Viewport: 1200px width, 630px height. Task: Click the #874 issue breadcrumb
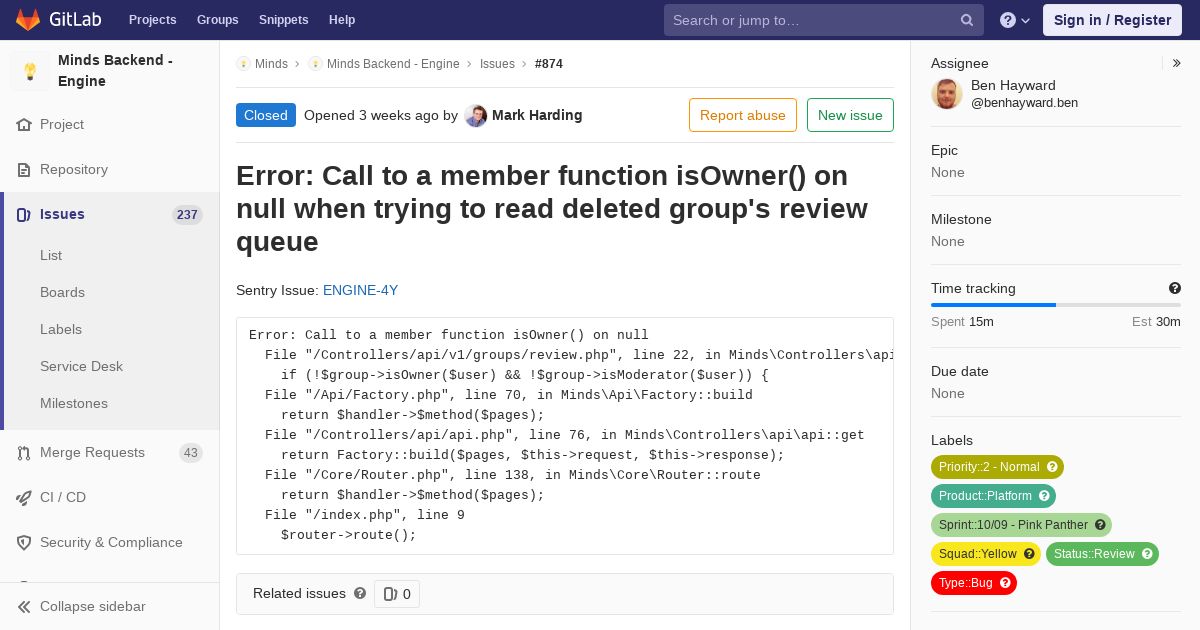pyautogui.click(x=549, y=64)
